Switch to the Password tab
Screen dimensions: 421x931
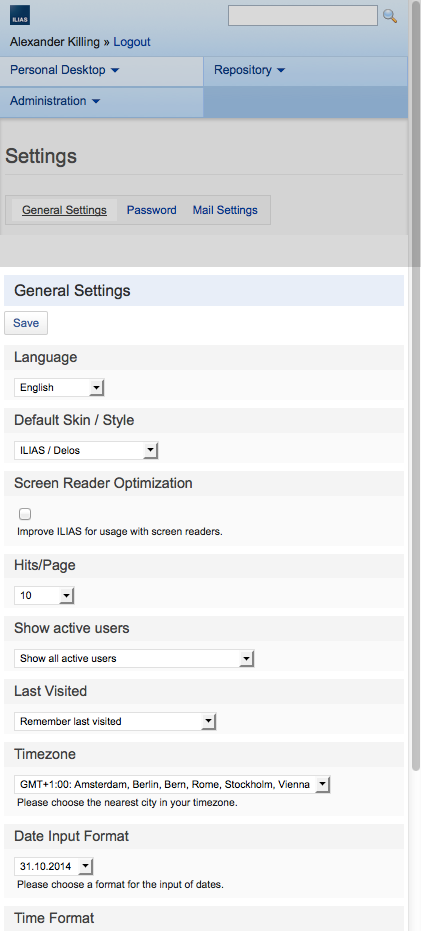click(151, 210)
